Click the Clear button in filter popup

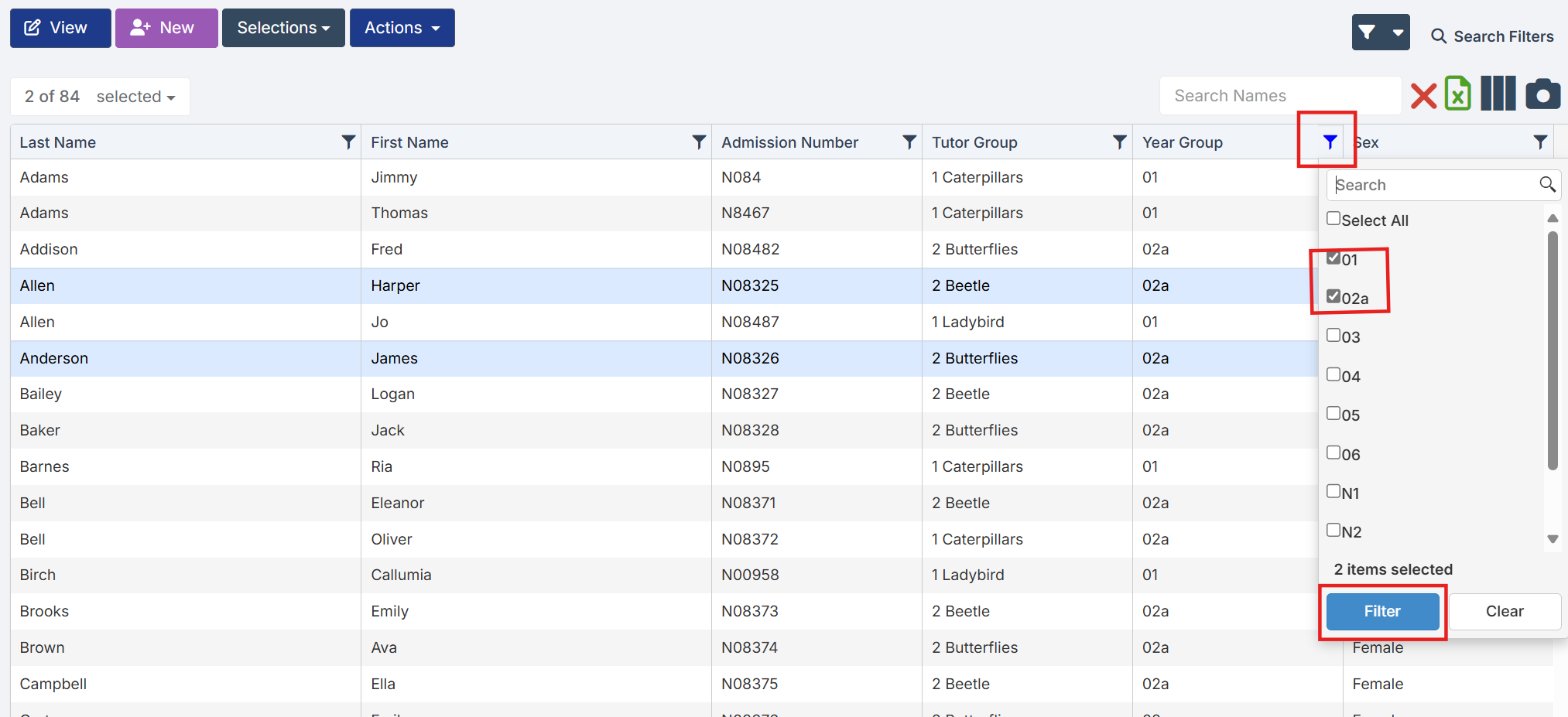coord(1504,611)
